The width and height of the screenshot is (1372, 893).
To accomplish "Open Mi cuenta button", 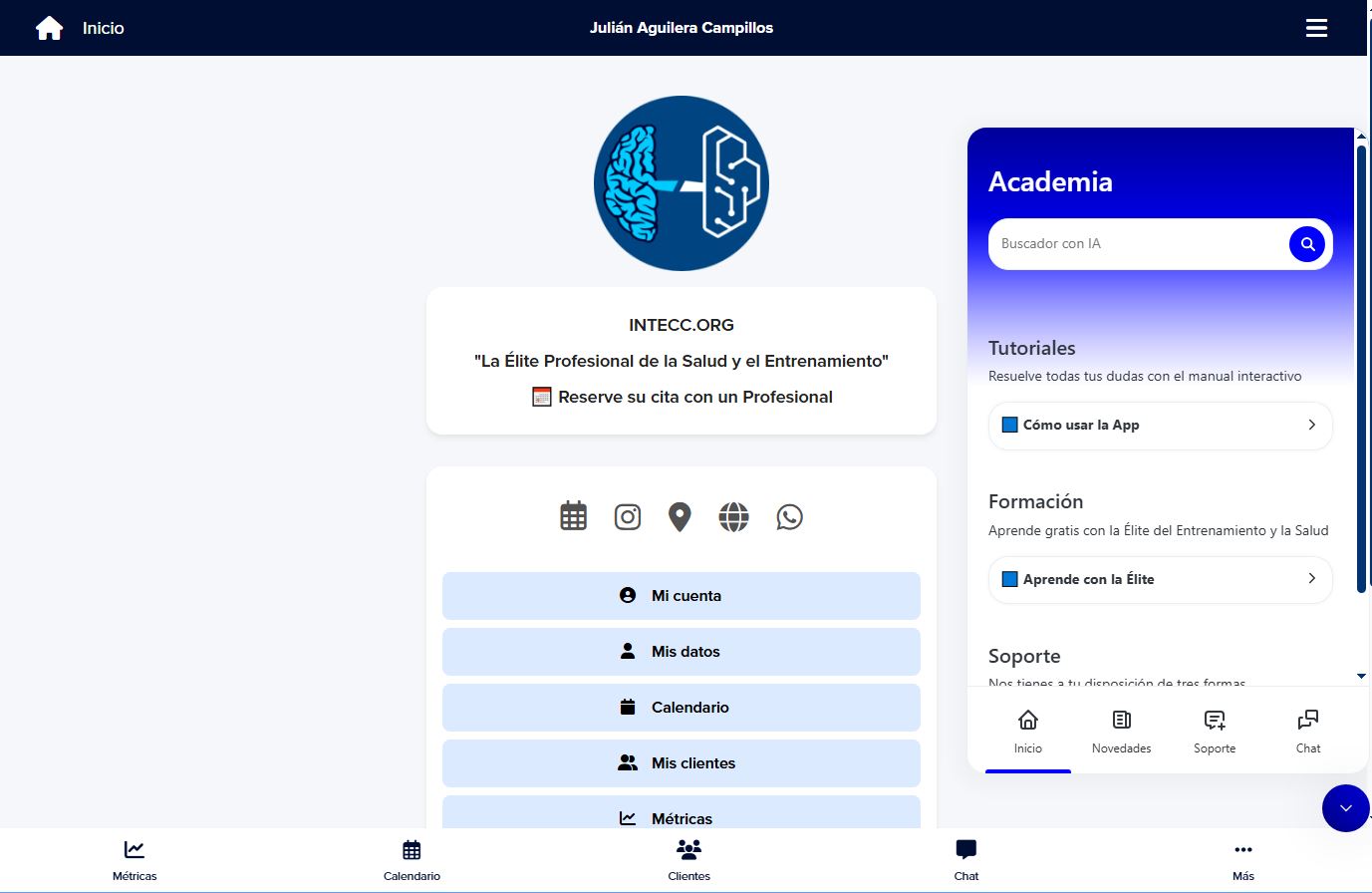I will click(x=682, y=596).
